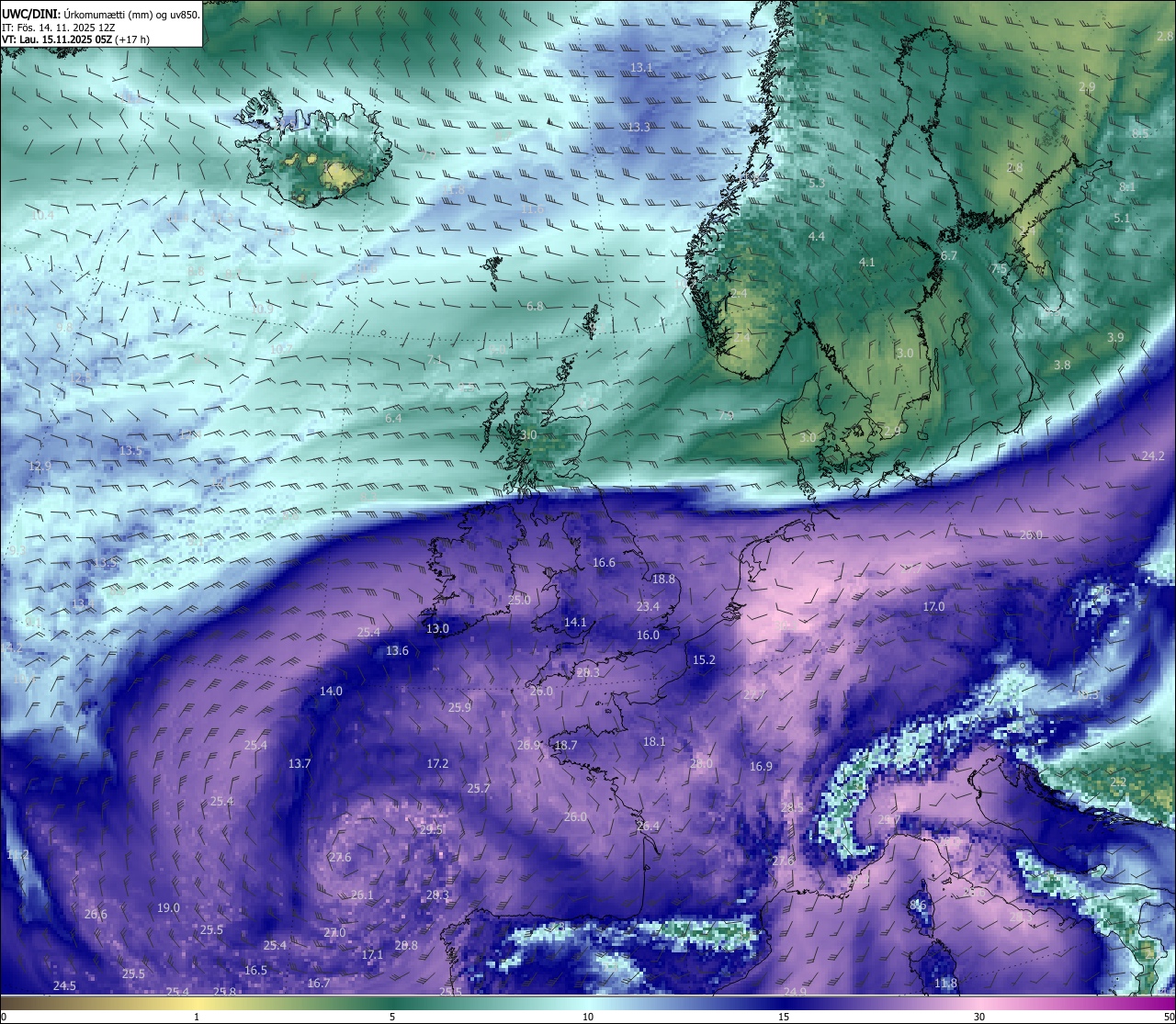The height and width of the screenshot is (1024, 1176).
Task: Click the 8.5 value on the map
Action: (x=1140, y=134)
